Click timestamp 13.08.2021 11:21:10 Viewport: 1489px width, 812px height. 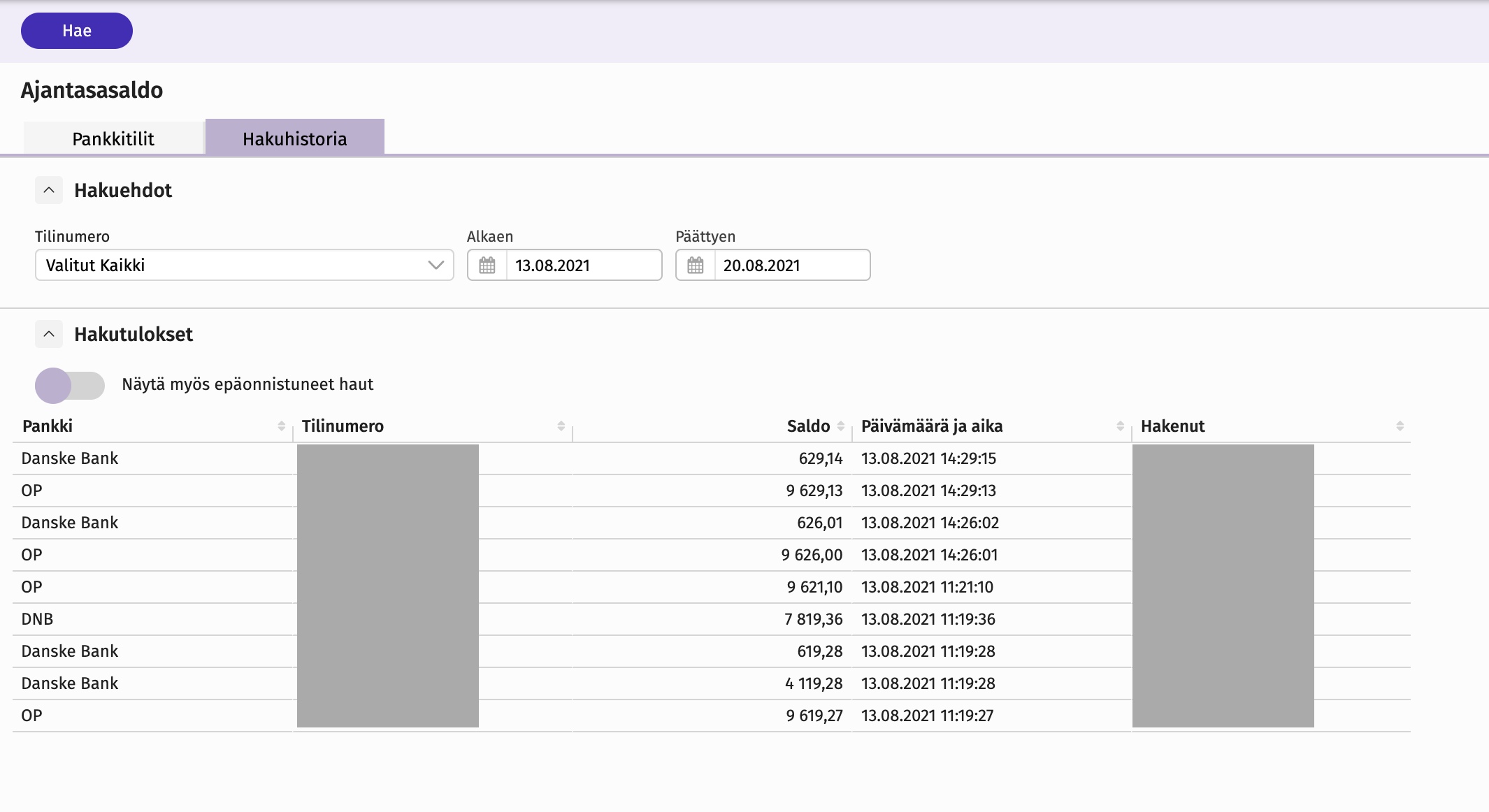coord(928,587)
